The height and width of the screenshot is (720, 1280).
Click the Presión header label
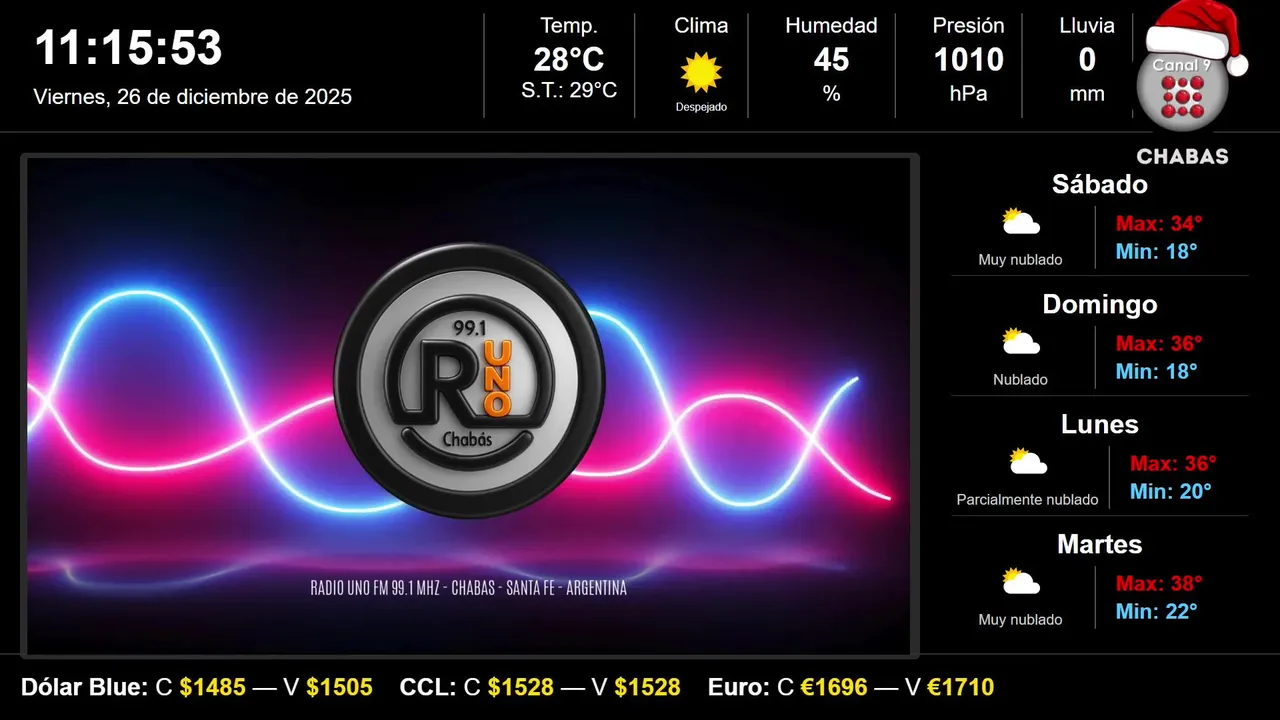click(968, 26)
